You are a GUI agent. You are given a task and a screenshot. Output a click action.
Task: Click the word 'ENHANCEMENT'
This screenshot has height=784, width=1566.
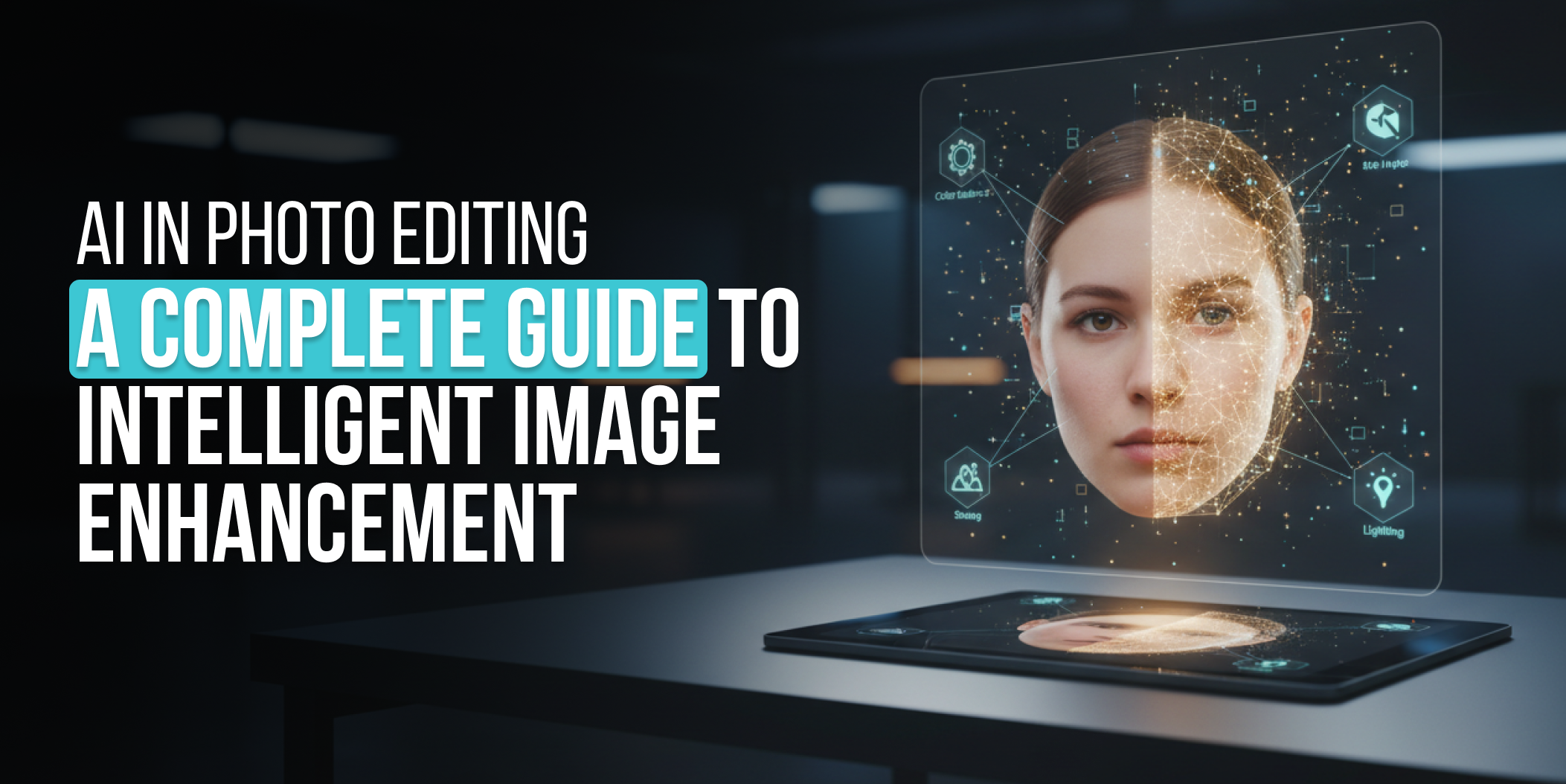[327, 523]
